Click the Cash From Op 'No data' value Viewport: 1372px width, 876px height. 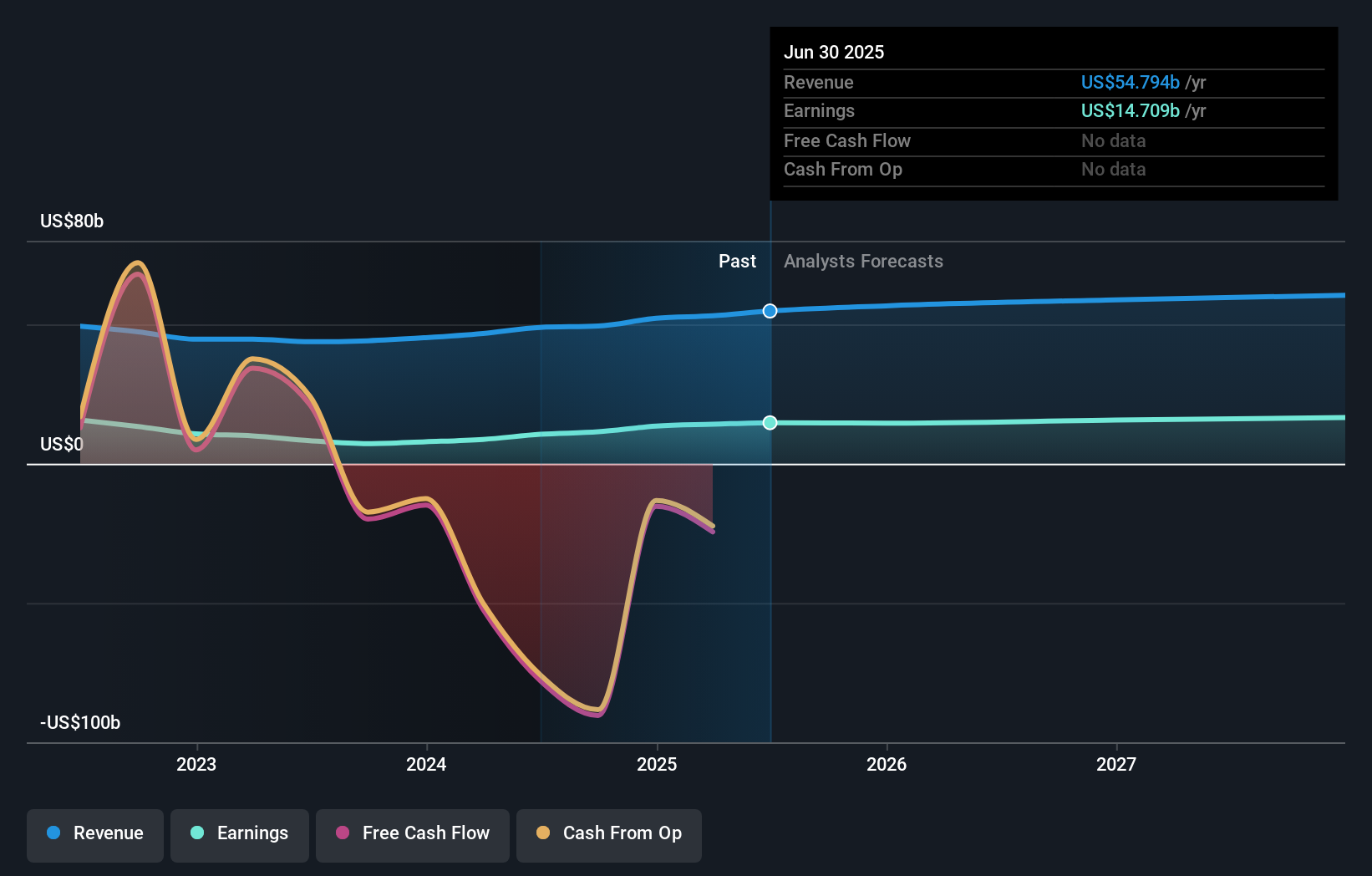pyautogui.click(x=1114, y=169)
